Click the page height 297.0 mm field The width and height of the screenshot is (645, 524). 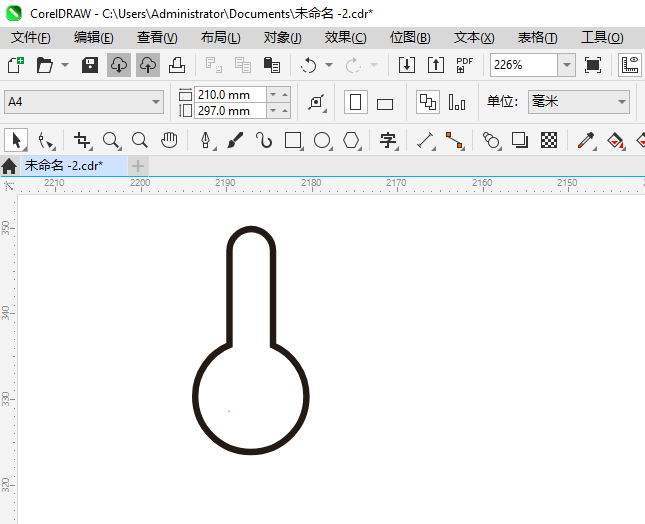point(230,111)
